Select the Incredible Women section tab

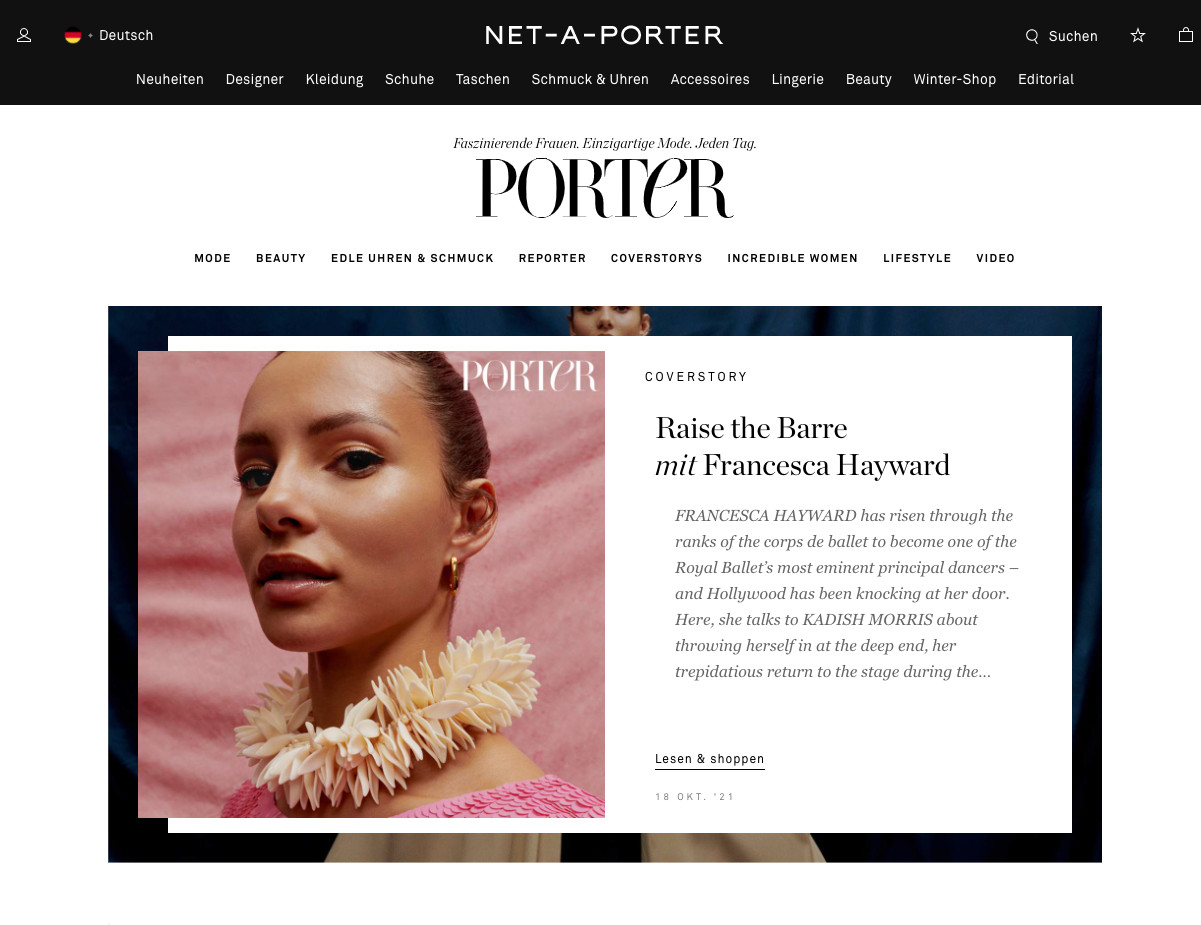coord(793,258)
